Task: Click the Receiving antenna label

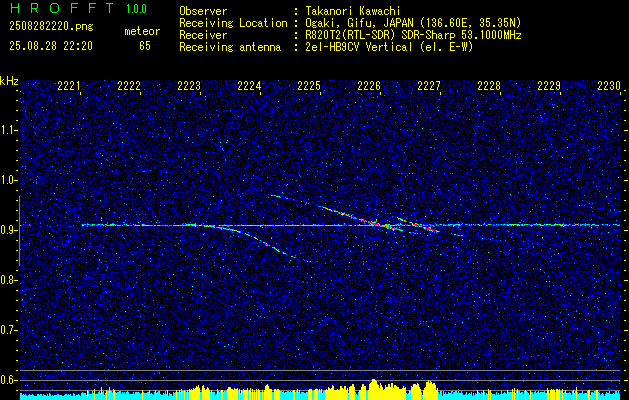Action: 230,47
